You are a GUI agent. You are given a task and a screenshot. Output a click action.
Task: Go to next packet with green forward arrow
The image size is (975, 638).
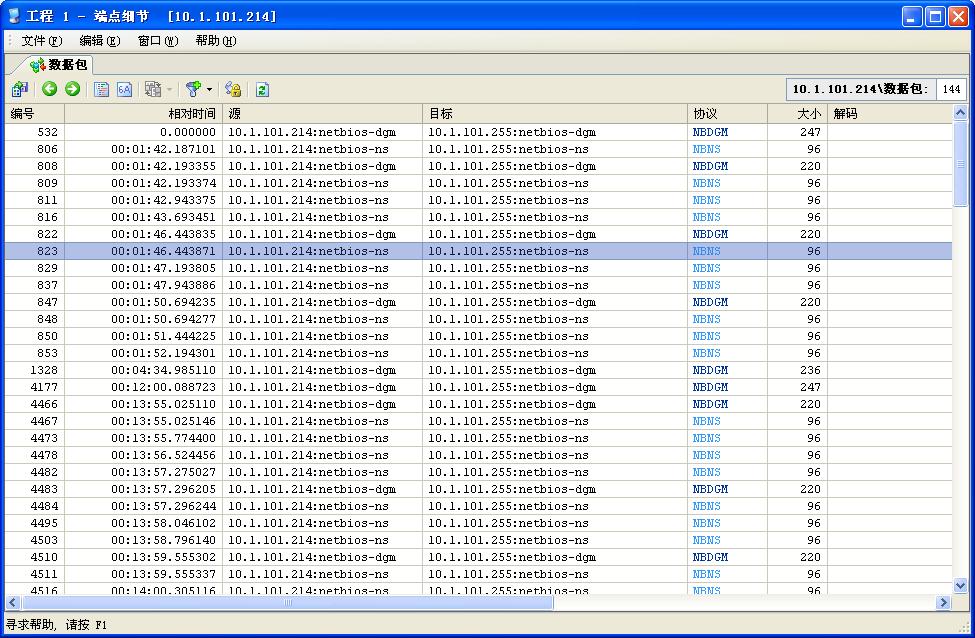coord(72,89)
